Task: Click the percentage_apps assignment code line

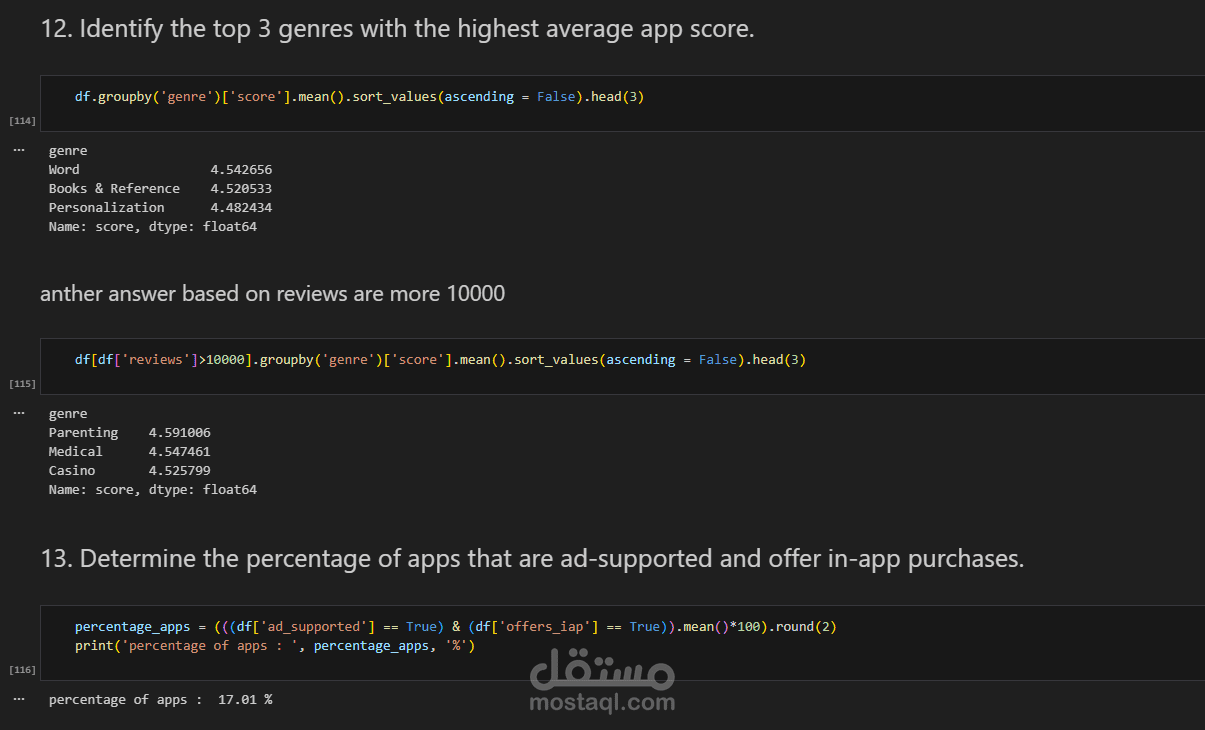Action: (x=455, y=627)
